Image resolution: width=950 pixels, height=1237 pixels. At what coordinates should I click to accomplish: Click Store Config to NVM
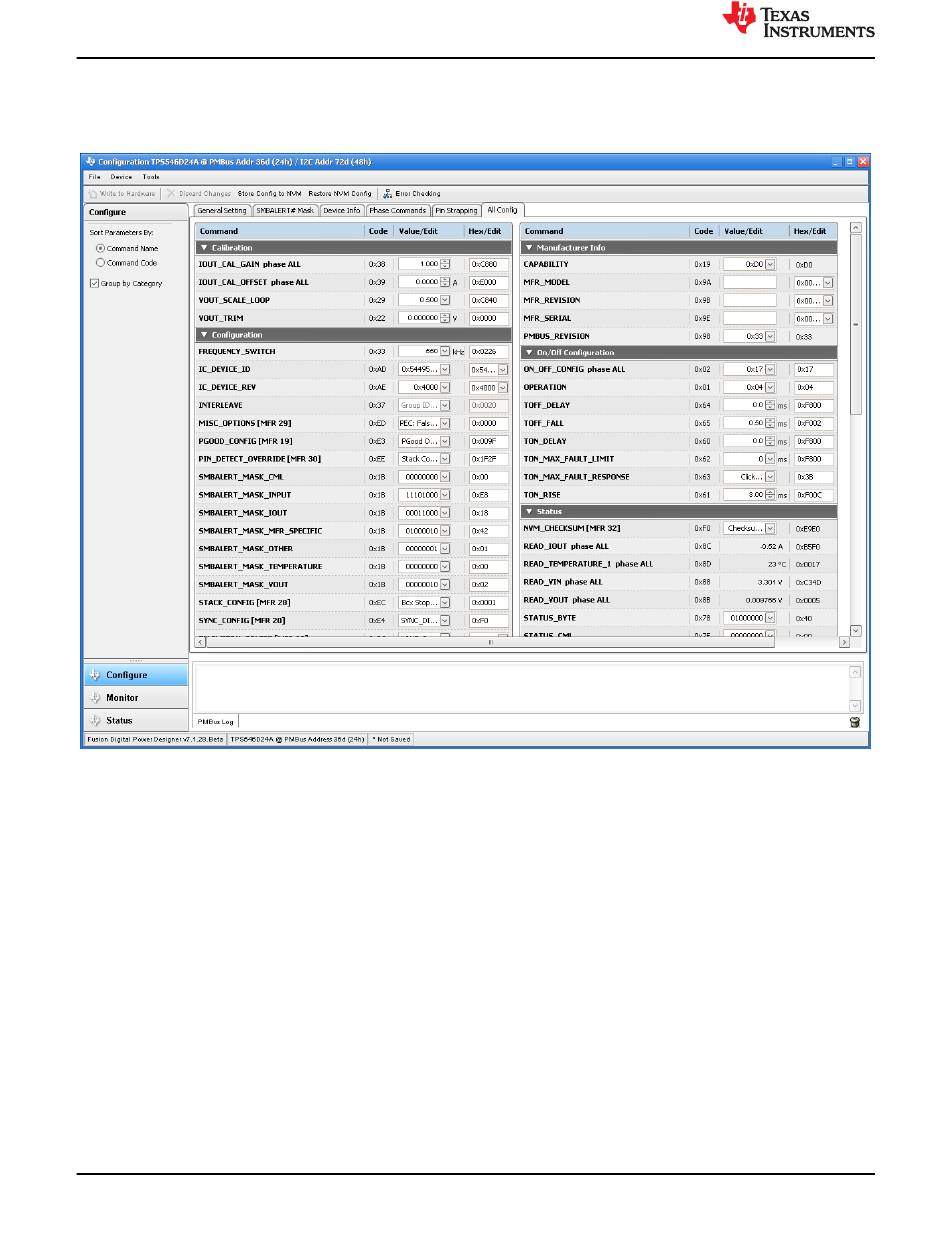tap(270, 193)
